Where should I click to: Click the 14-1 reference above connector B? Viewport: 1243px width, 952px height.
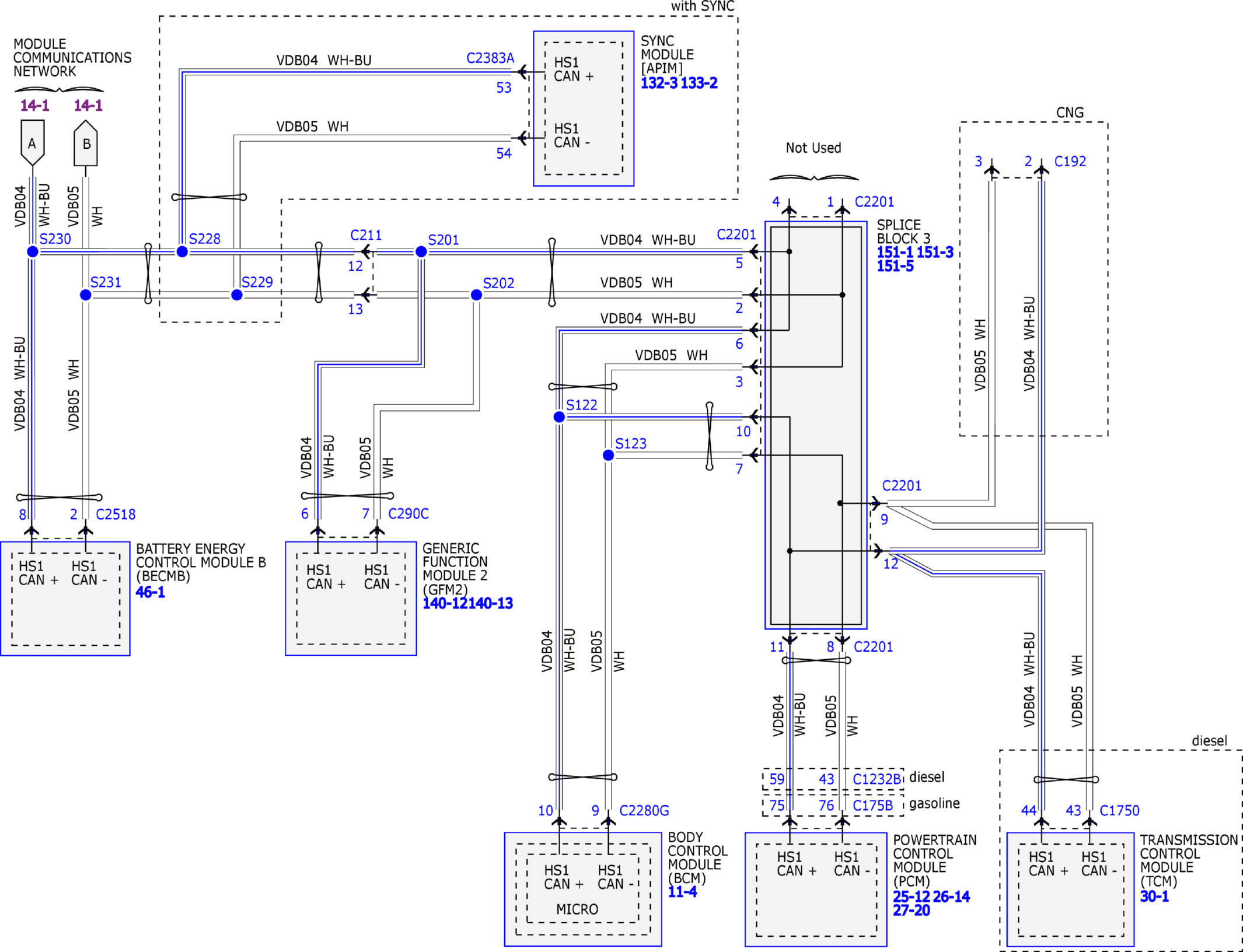[x=88, y=106]
